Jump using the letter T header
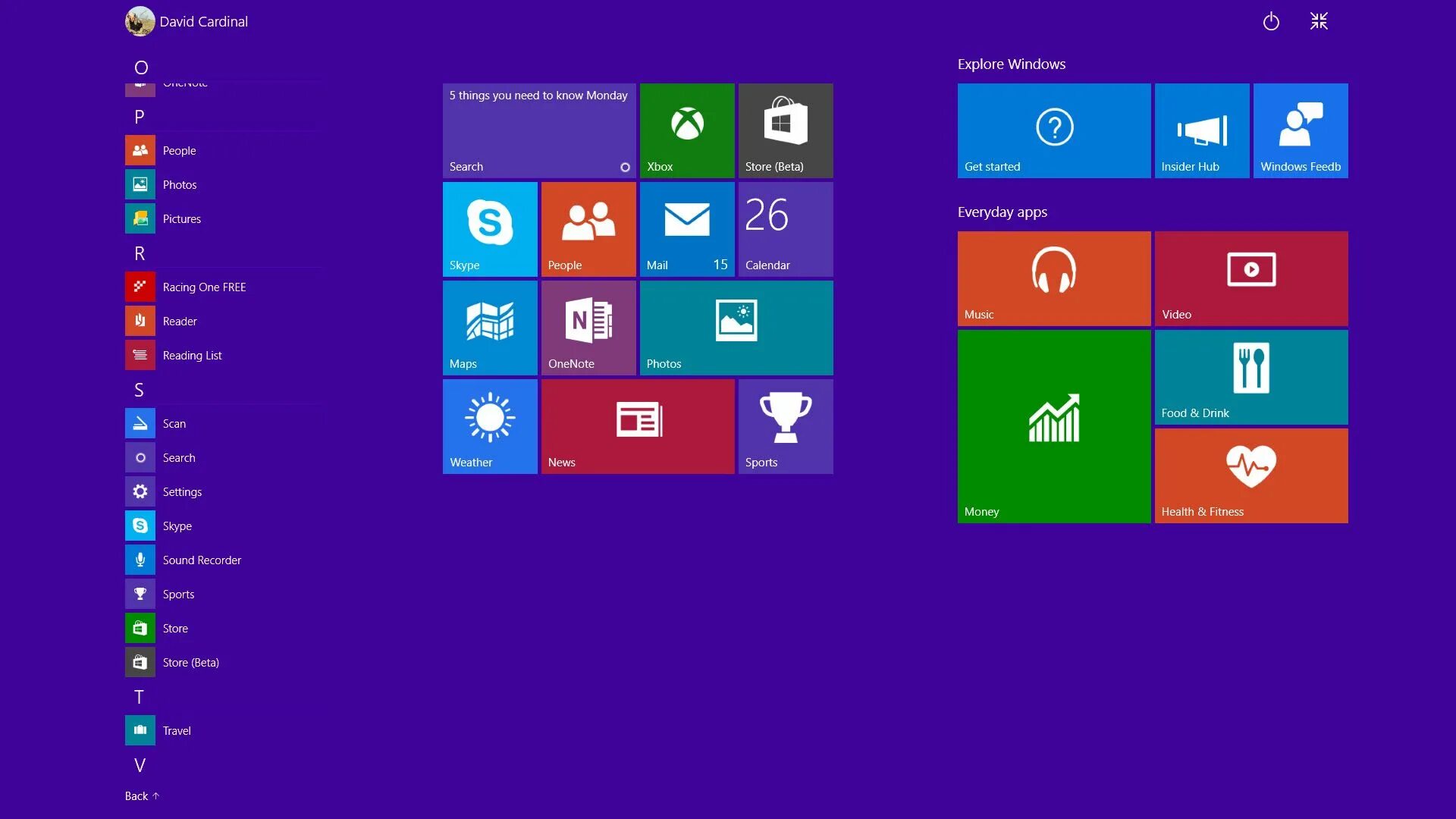This screenshot has width=1456, height=819. pyautogui.click(x=139, y=697)
